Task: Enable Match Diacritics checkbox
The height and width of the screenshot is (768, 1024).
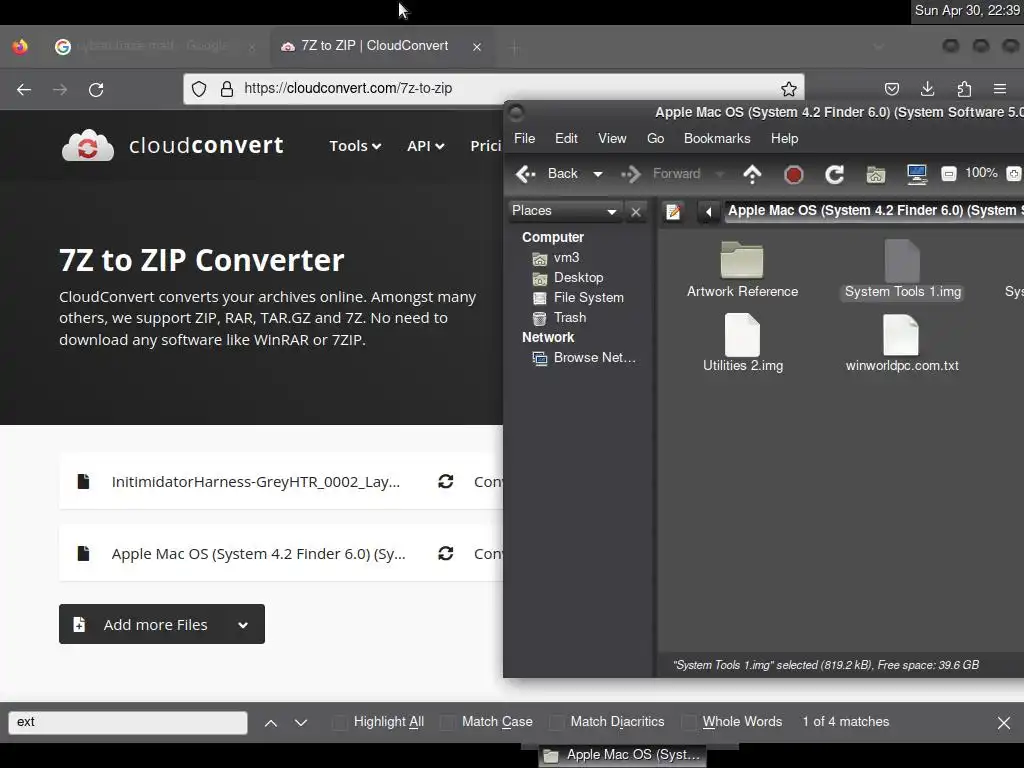Action: point(556,722)
